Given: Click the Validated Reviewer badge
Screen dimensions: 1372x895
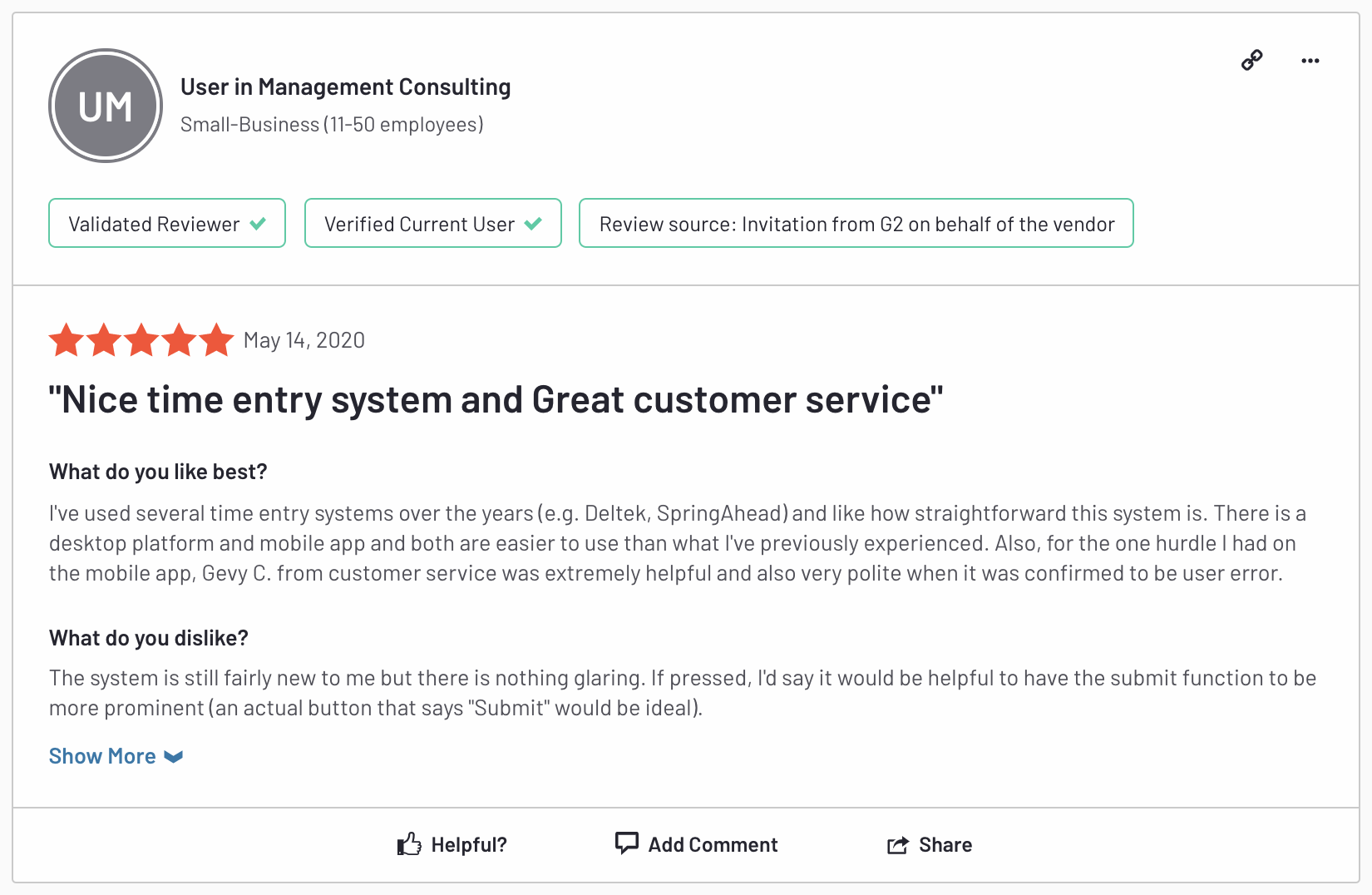Looking at the screenshot, I should pos(167,223).
